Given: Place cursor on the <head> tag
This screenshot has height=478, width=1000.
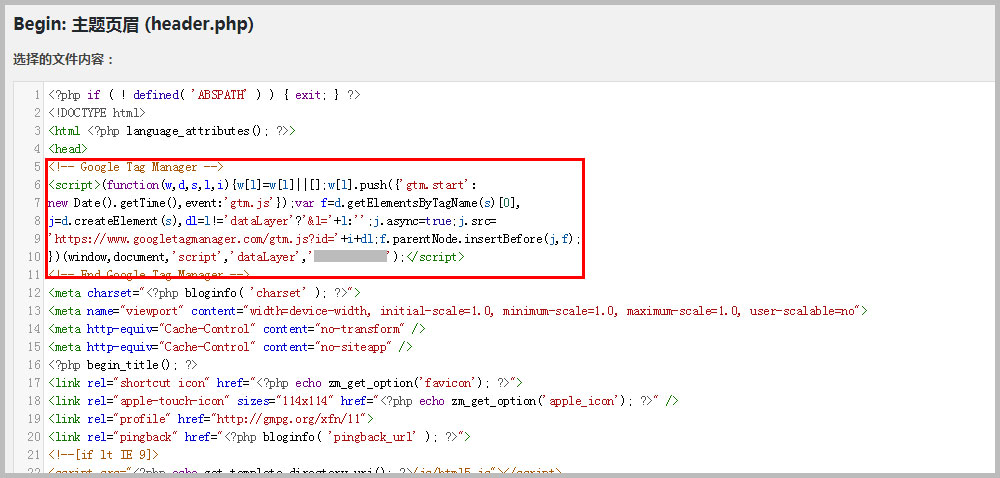Looking at the screenshot, I should coord(67,149).
